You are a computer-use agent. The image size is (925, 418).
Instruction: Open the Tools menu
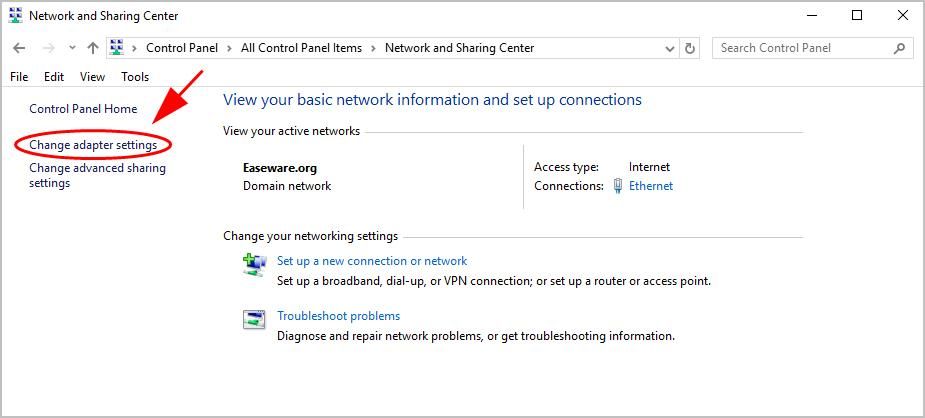[x=135, y=77]
